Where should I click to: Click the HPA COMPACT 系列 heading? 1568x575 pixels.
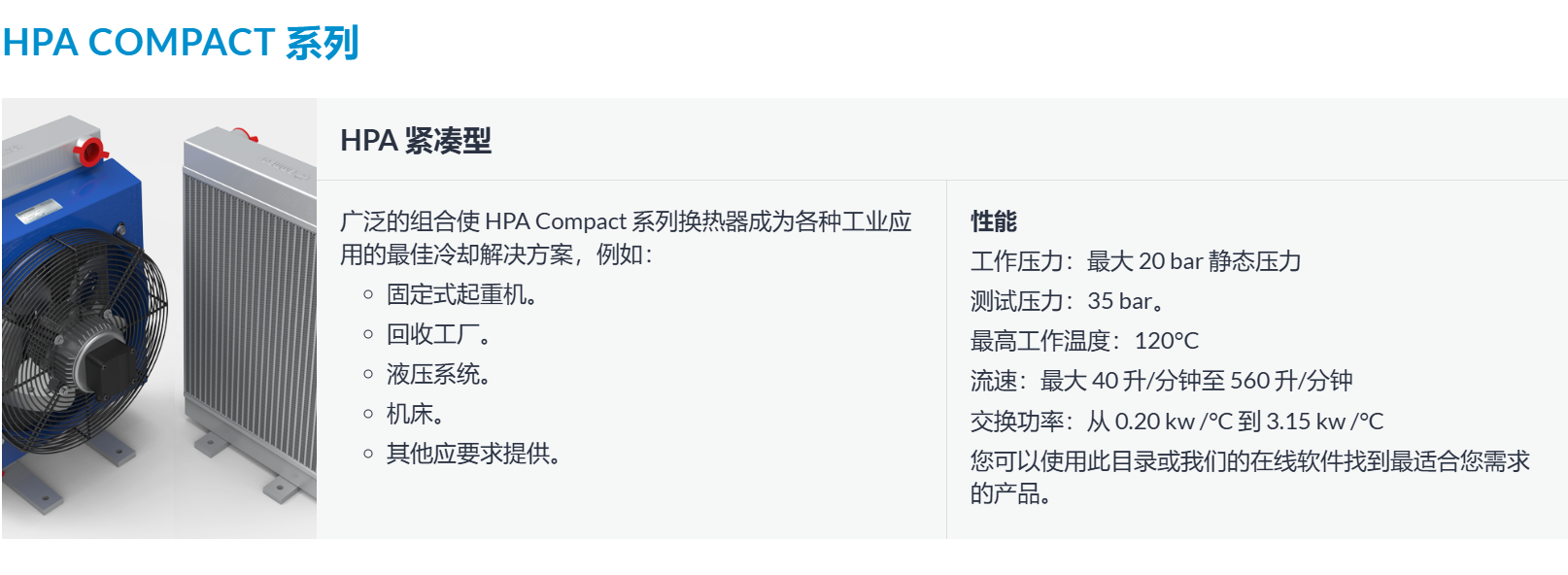click(x=181, y=43)
